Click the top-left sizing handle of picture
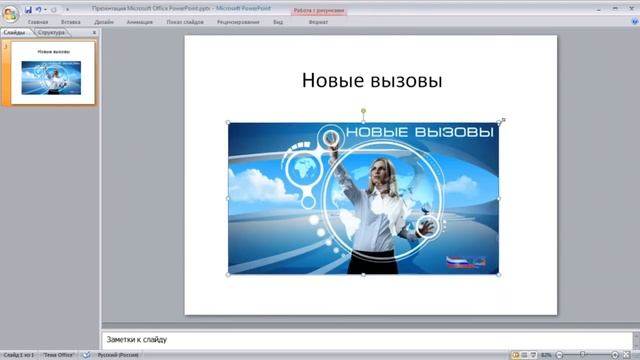This screenshot has height=360, width=640. click(228, 122)
